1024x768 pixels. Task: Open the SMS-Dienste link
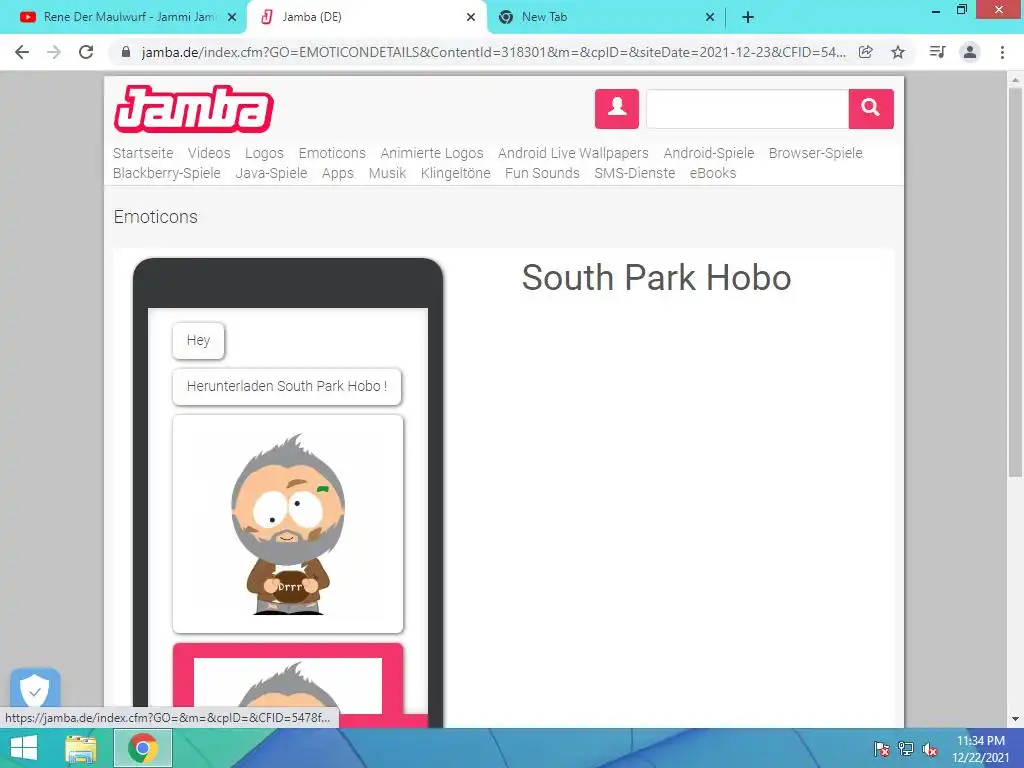(x=635, y=173)
